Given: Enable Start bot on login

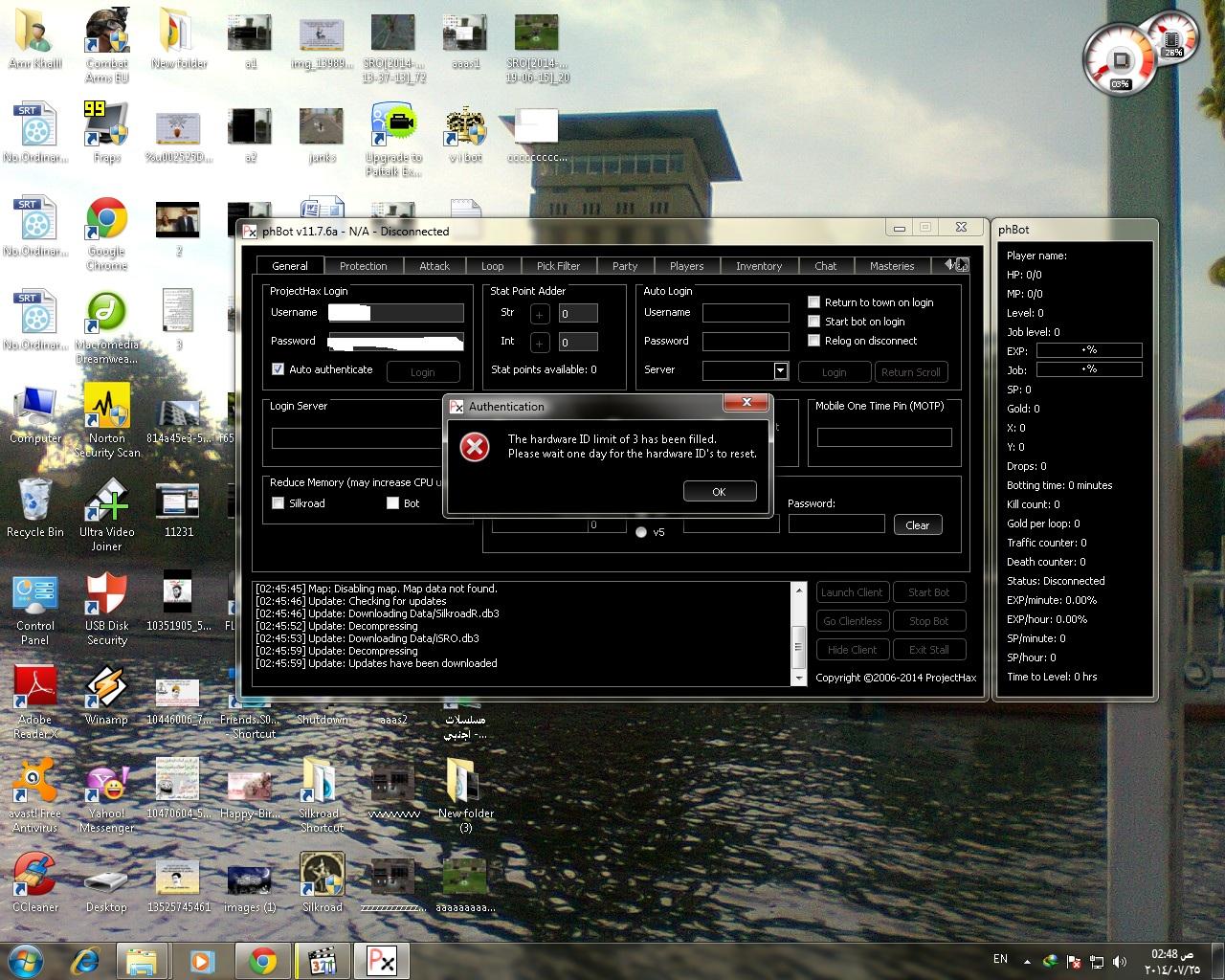Looking at the screenshot, I should point(814,322).
